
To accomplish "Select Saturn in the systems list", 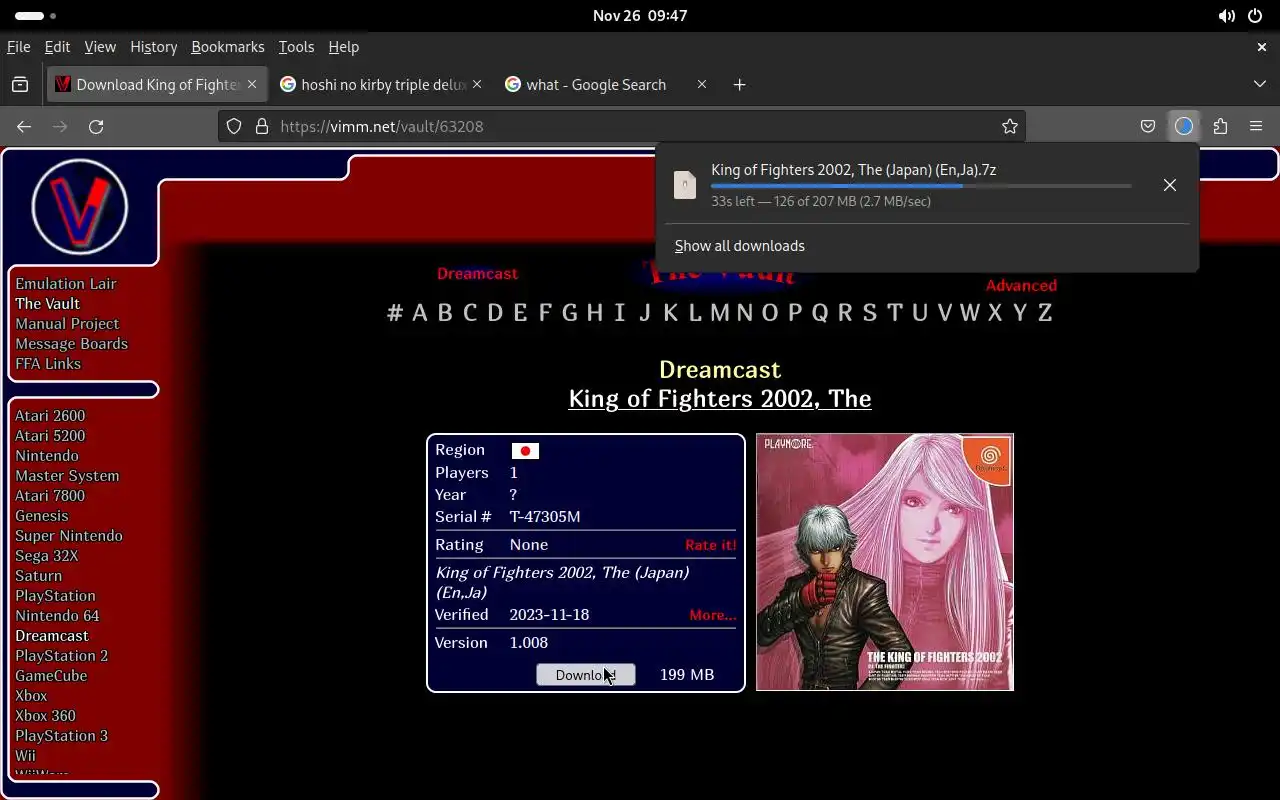I will pos(38,576).
